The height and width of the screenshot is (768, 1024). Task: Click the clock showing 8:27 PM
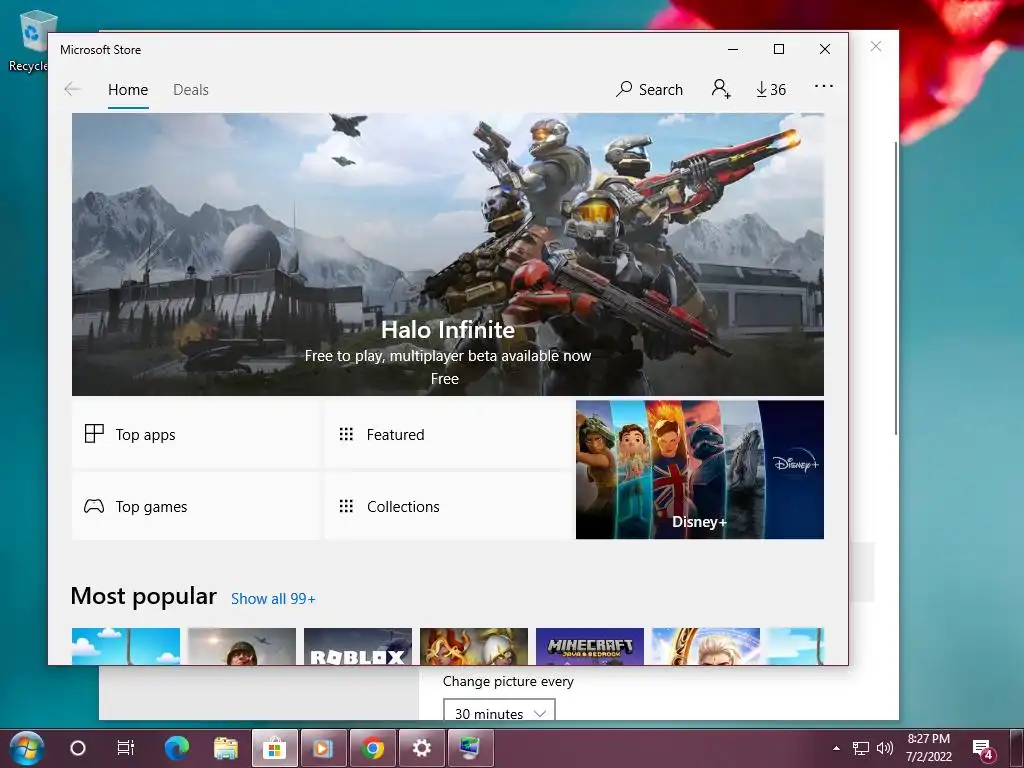(x=929, y=748)
